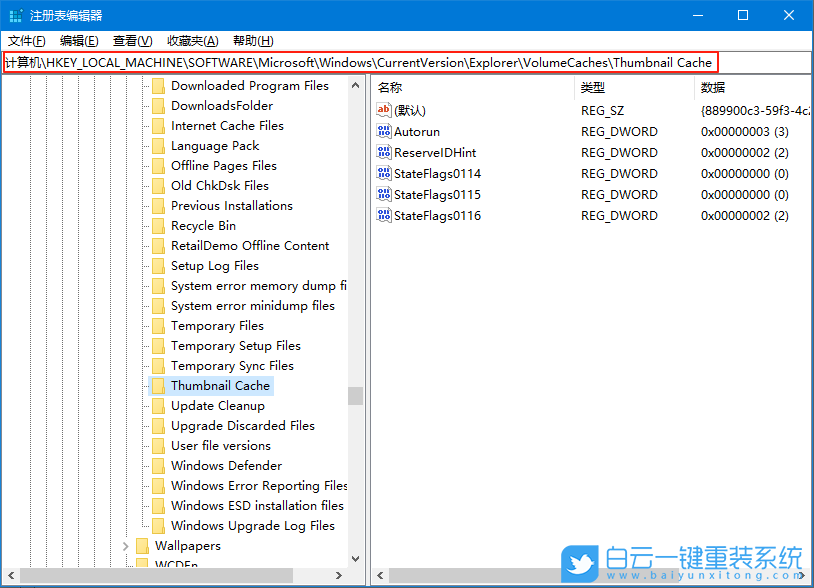Expand the Wallpapers registry key
This screenshot has width=814, height=588.
click(x=126, y=546)
